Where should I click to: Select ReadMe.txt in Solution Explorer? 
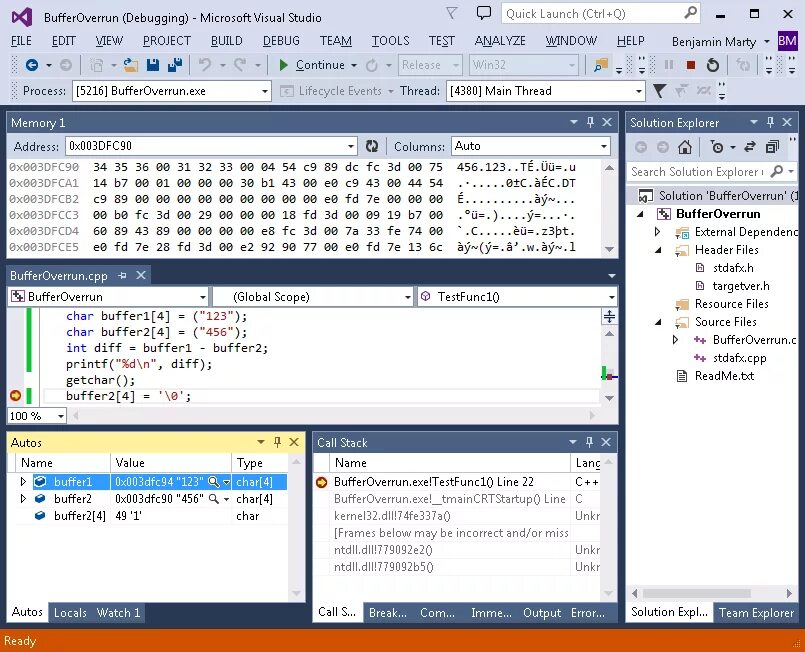pyautogui.click(x=724, y=376)
